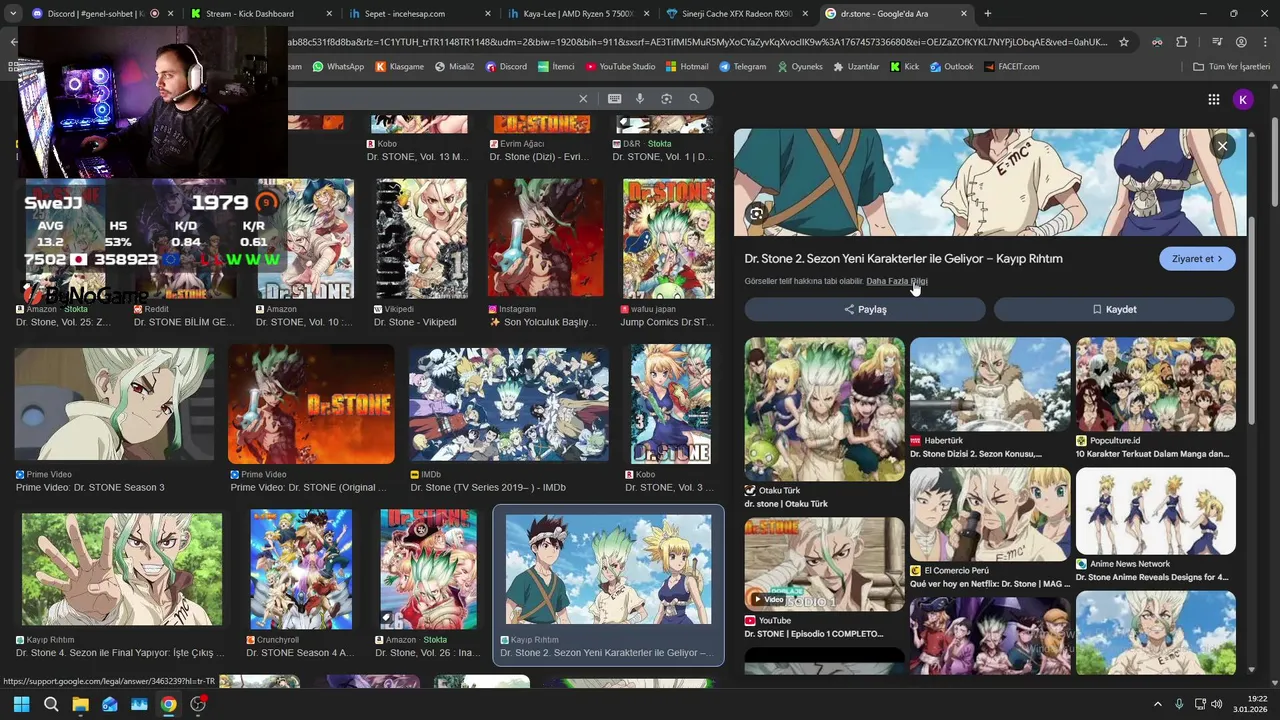The image size is (1280, 720).
Task: Open the Popculture.id related image
Action: pyautogui.click(x=1155, y=384)
